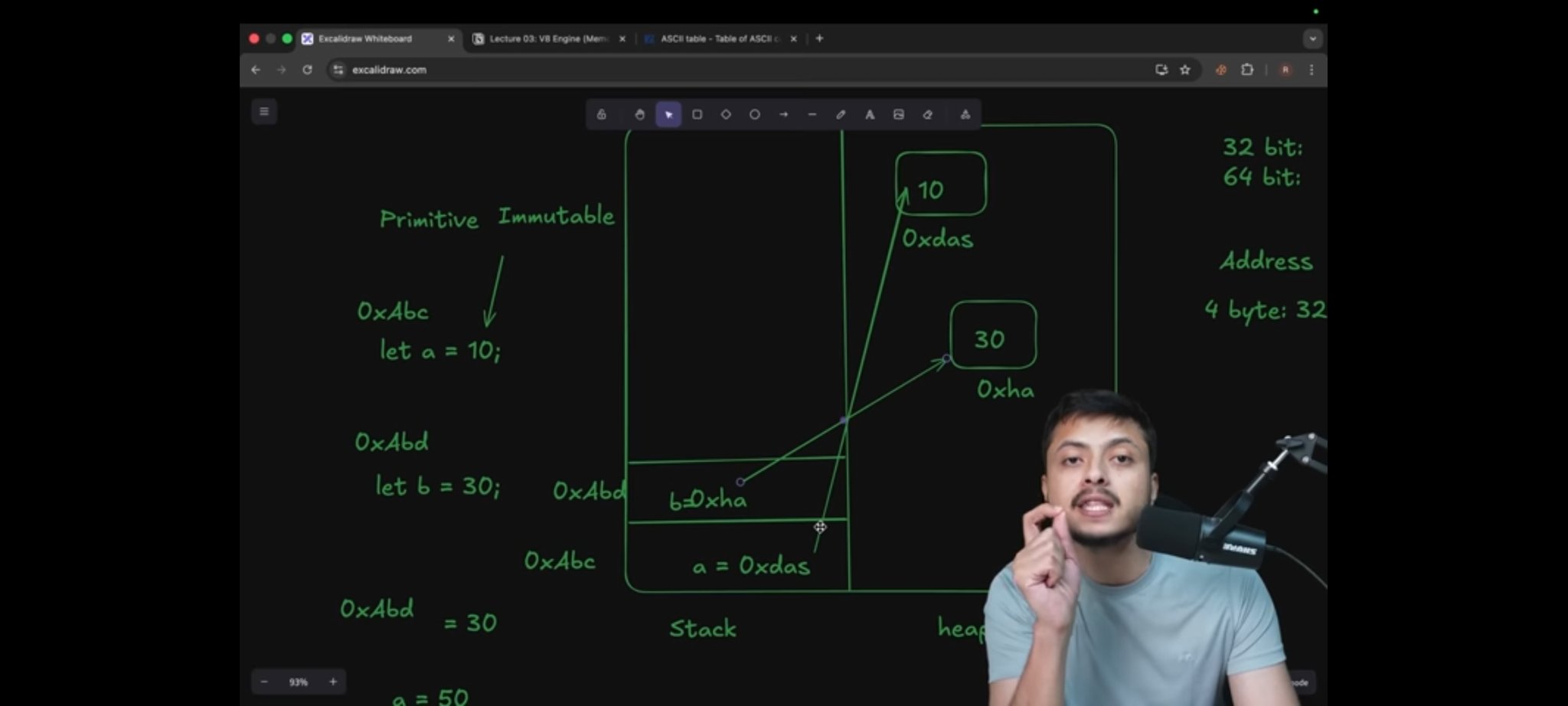Select the Ellipse shape tool
Screen dimensions: 1568x706
tap(755, 115)
